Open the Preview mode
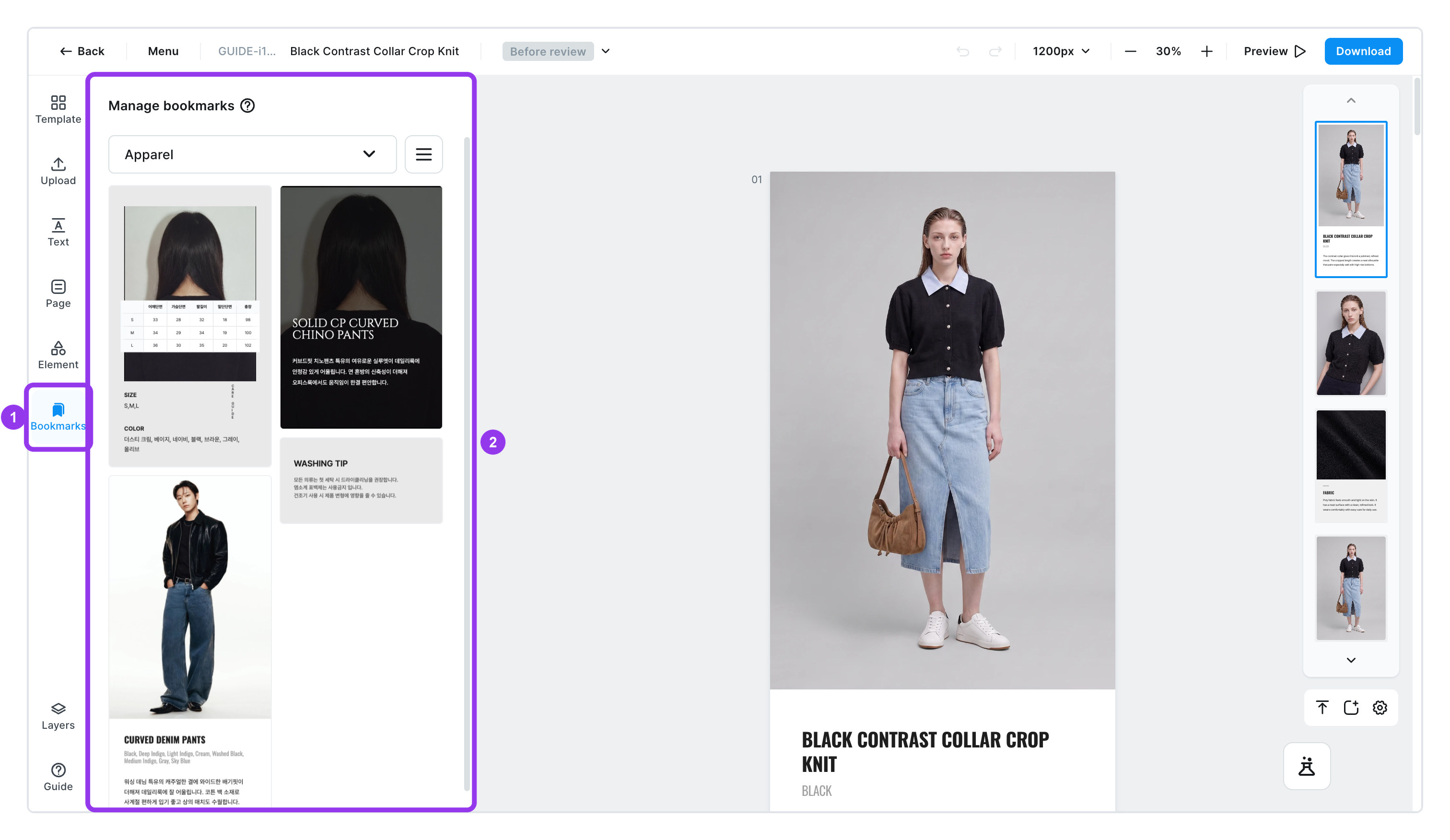This screenshot has height=840, width=1450. pyautogui.click(x=1274, y=51)
